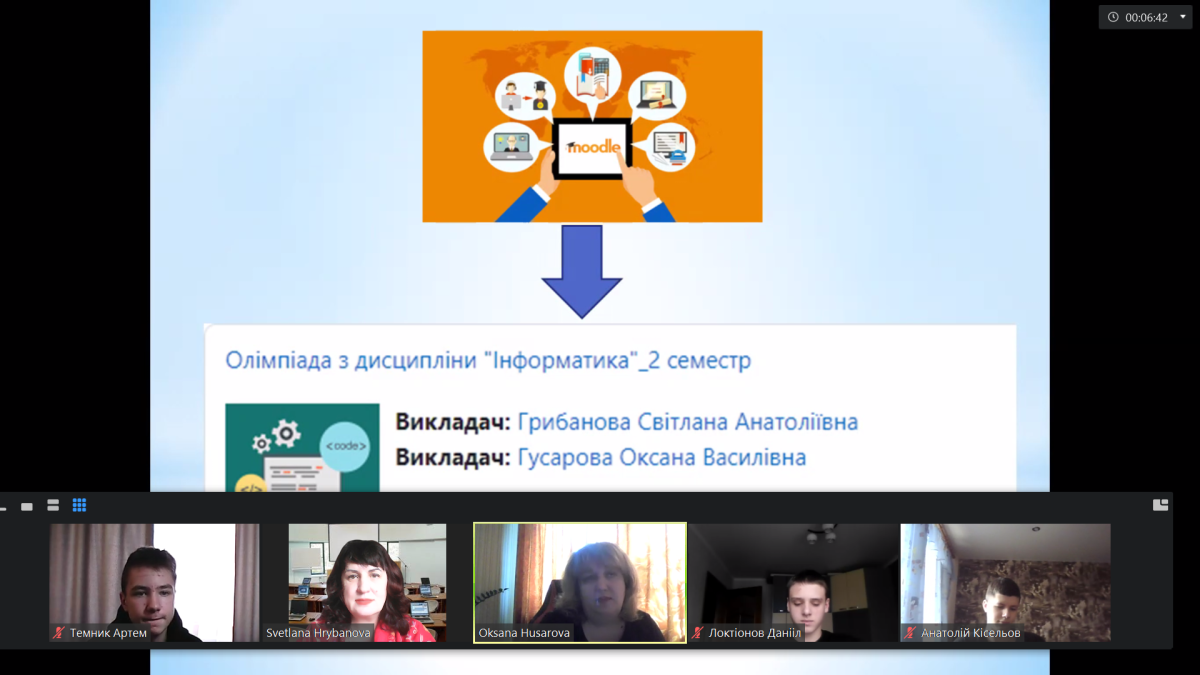Switch video strip to single thumbnail view
Screen dimensions: 1200x675
27,506
